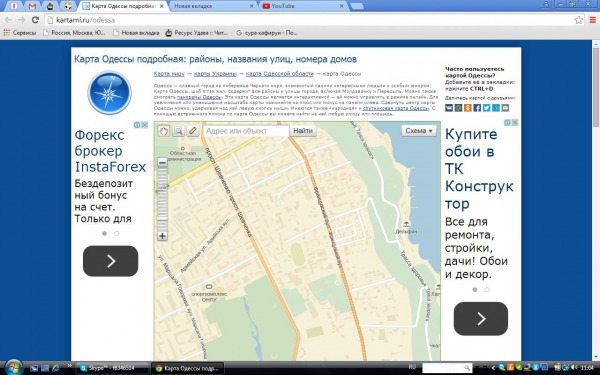
Task: Close the left Forex ad
Action: pos(144,125)
